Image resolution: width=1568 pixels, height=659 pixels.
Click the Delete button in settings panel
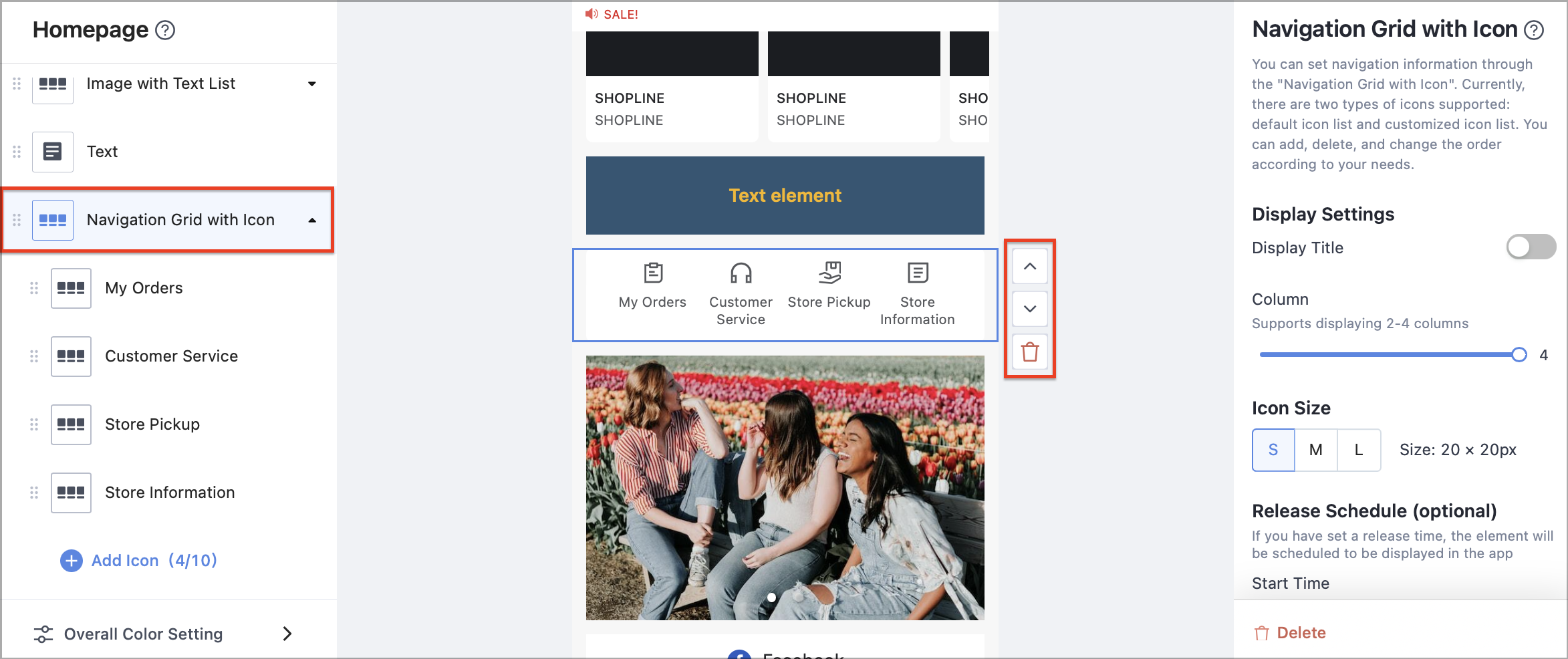pos(1290,633)
